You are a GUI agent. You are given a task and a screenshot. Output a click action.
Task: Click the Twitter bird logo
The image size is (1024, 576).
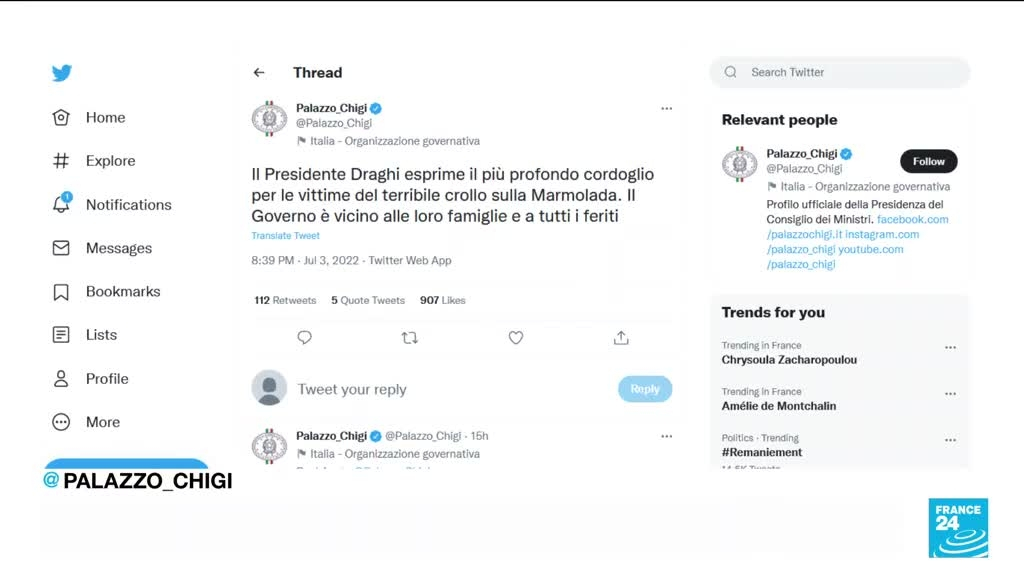(62, 73)
